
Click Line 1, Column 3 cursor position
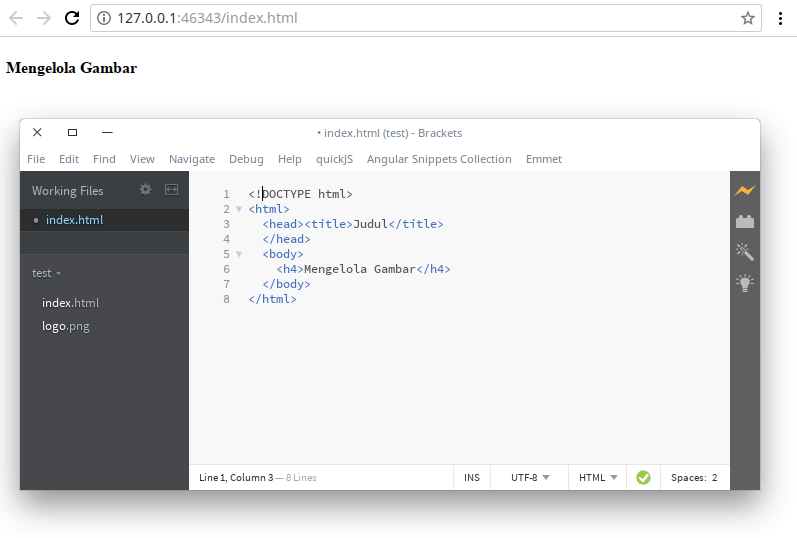236,477
